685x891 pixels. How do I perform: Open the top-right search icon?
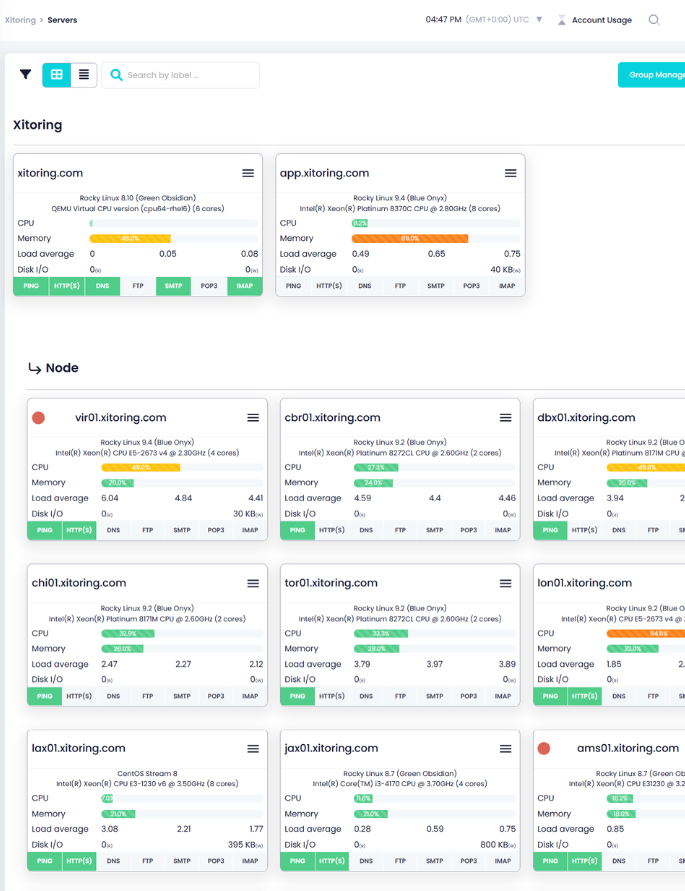654,20
